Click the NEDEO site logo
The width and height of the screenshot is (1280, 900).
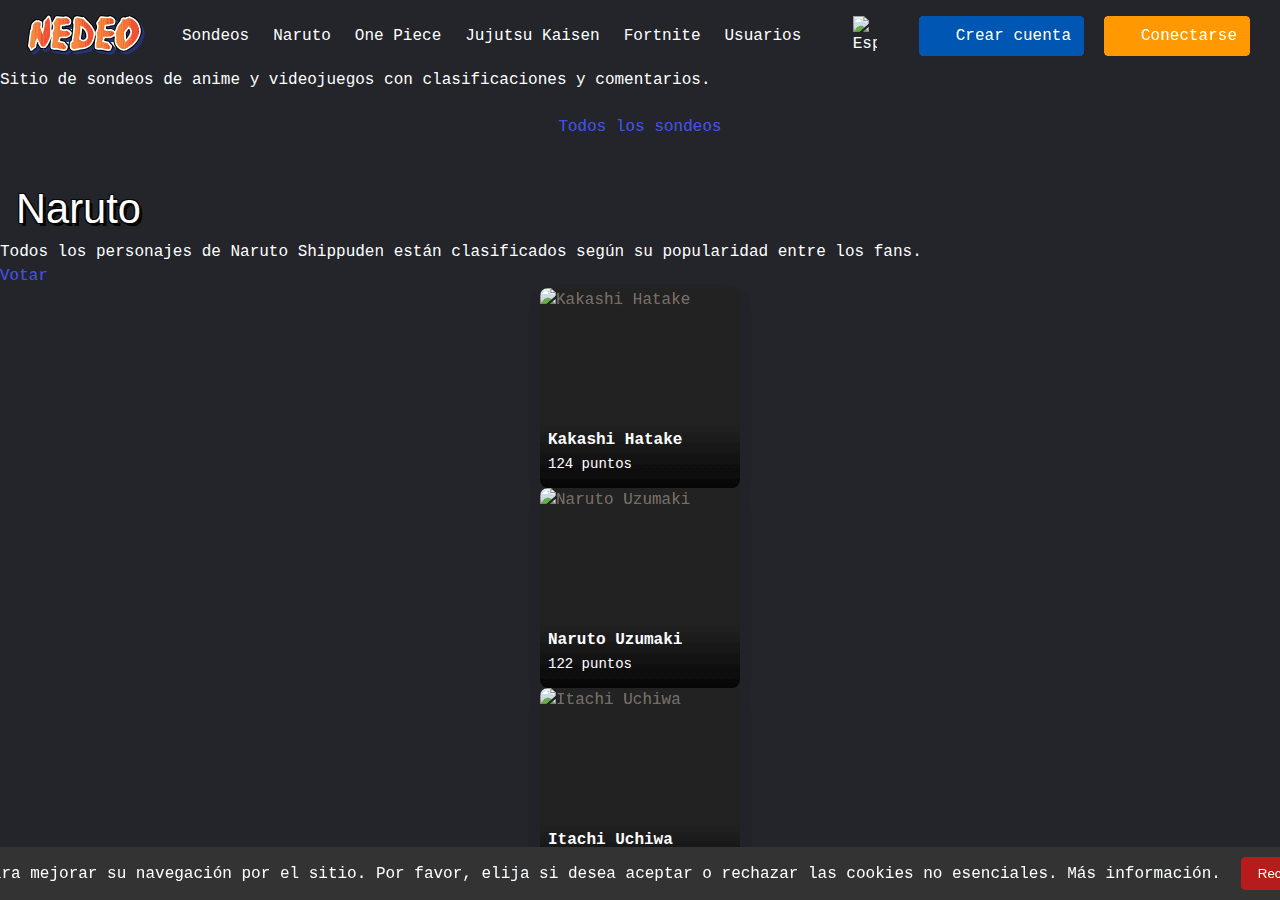coord(85,35)
